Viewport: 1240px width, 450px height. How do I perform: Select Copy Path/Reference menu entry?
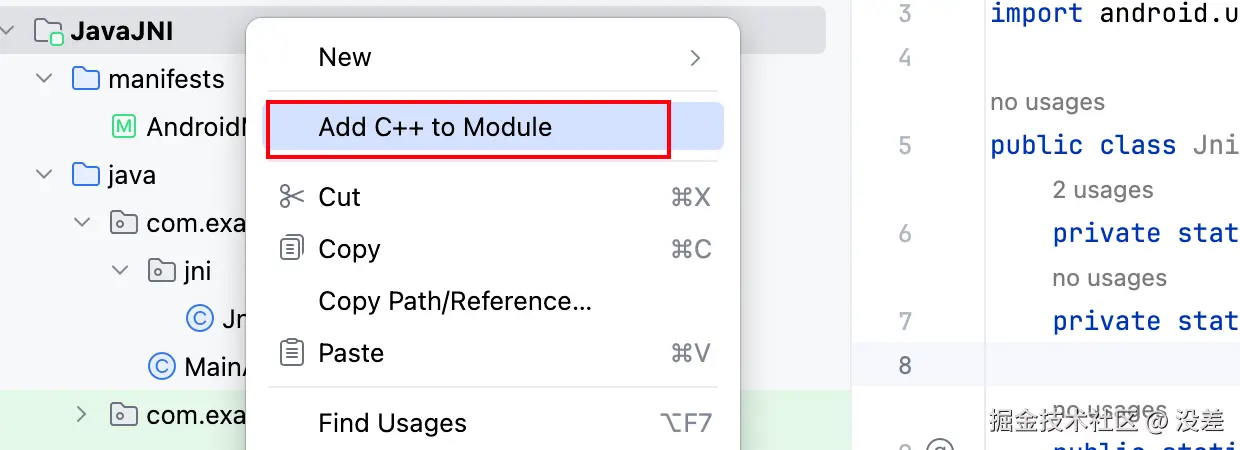click(x=455, y=301)
